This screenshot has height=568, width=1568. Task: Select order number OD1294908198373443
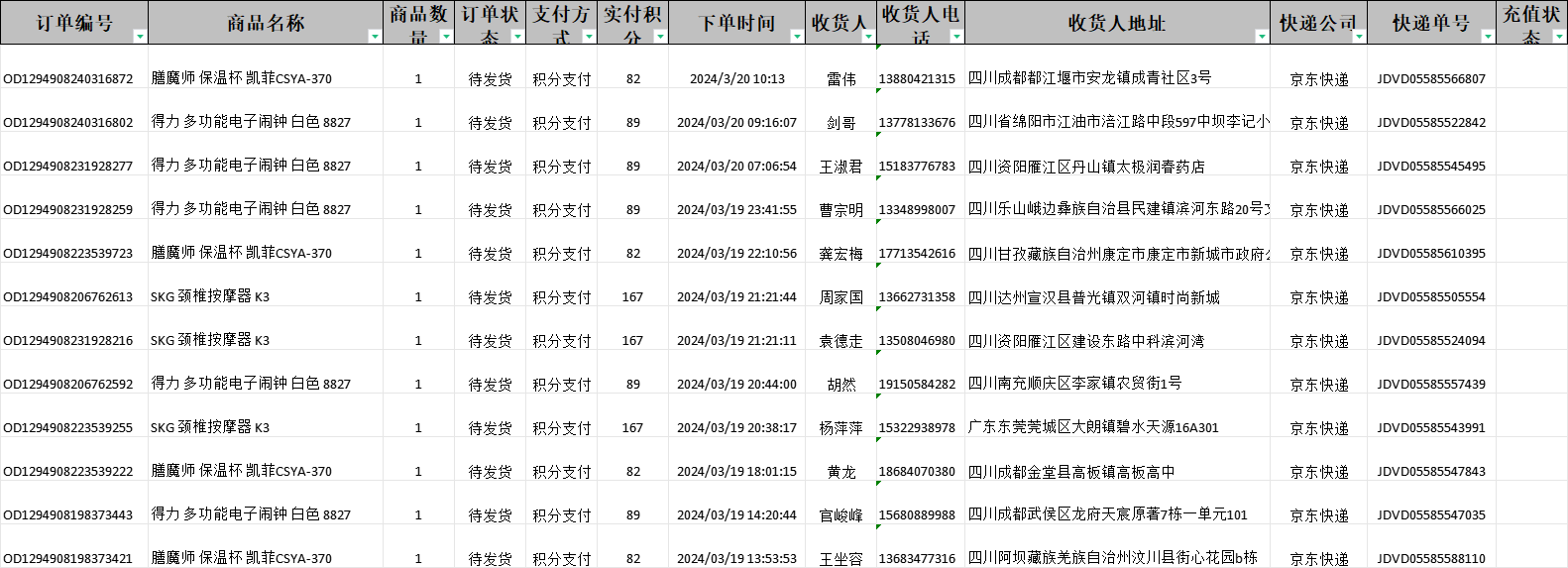click(x=68, y=515)
